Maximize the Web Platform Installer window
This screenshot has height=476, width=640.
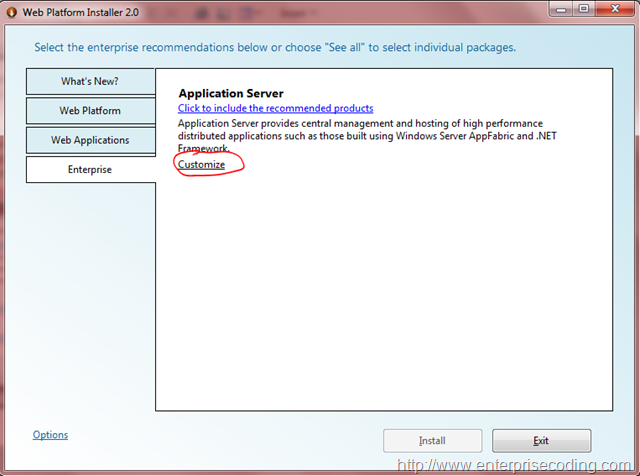click(x=584, y=9)
